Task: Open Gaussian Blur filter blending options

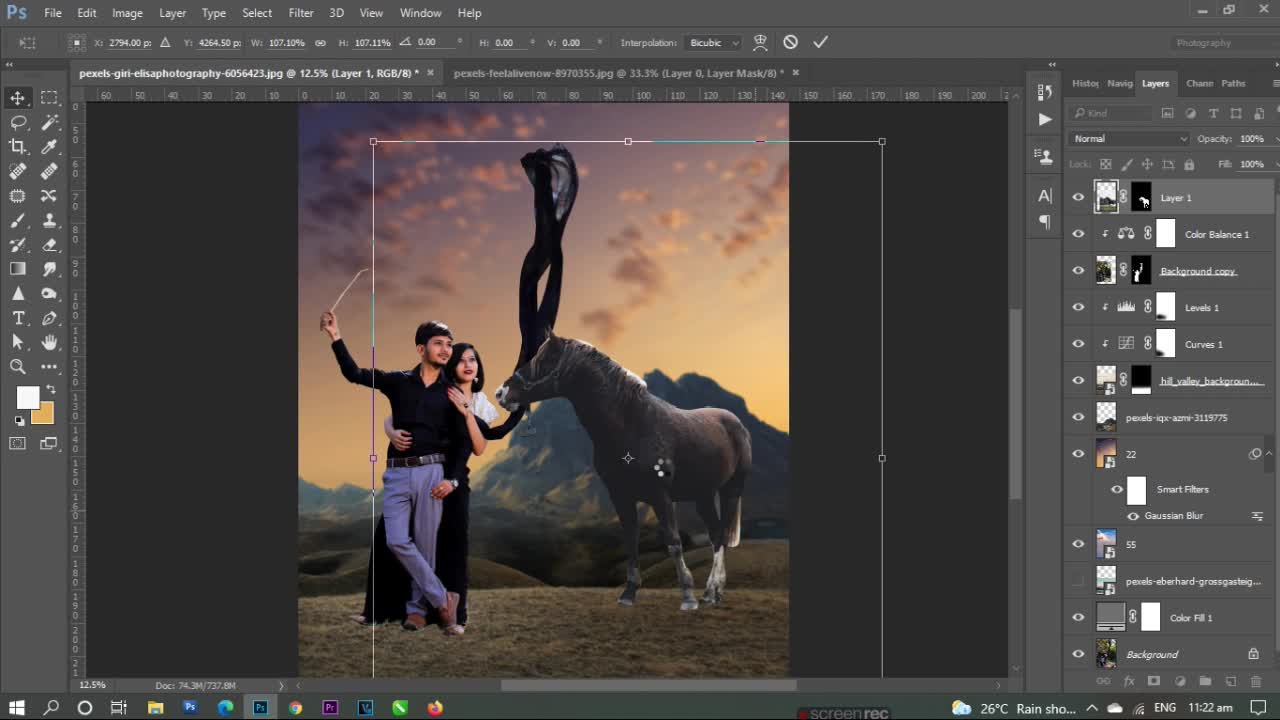Action: [1257, 516]
